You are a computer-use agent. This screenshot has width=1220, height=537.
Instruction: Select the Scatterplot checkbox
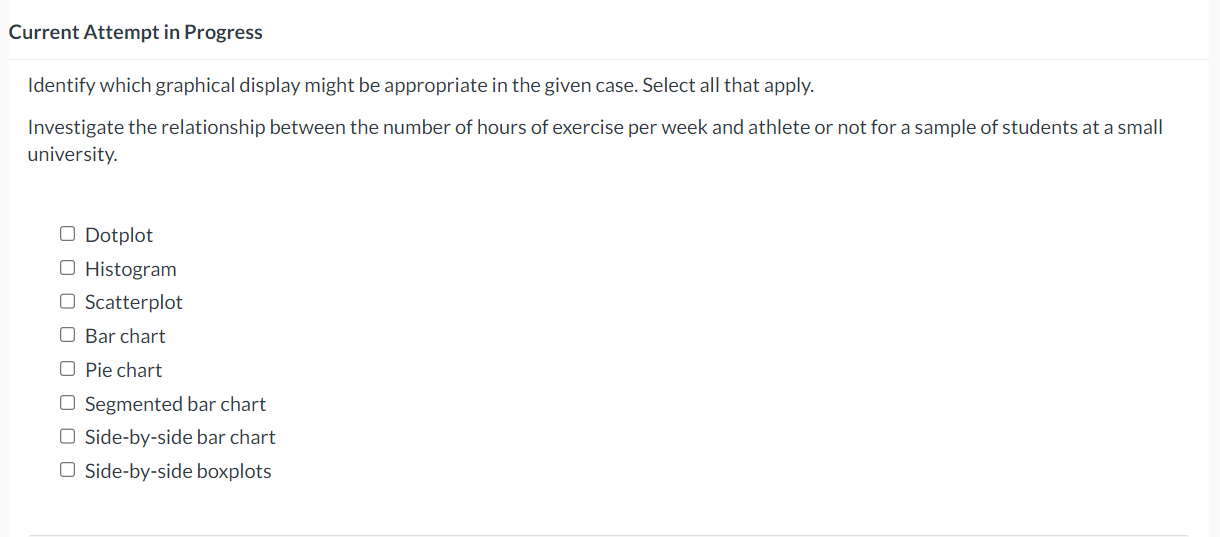click(67, 301)
